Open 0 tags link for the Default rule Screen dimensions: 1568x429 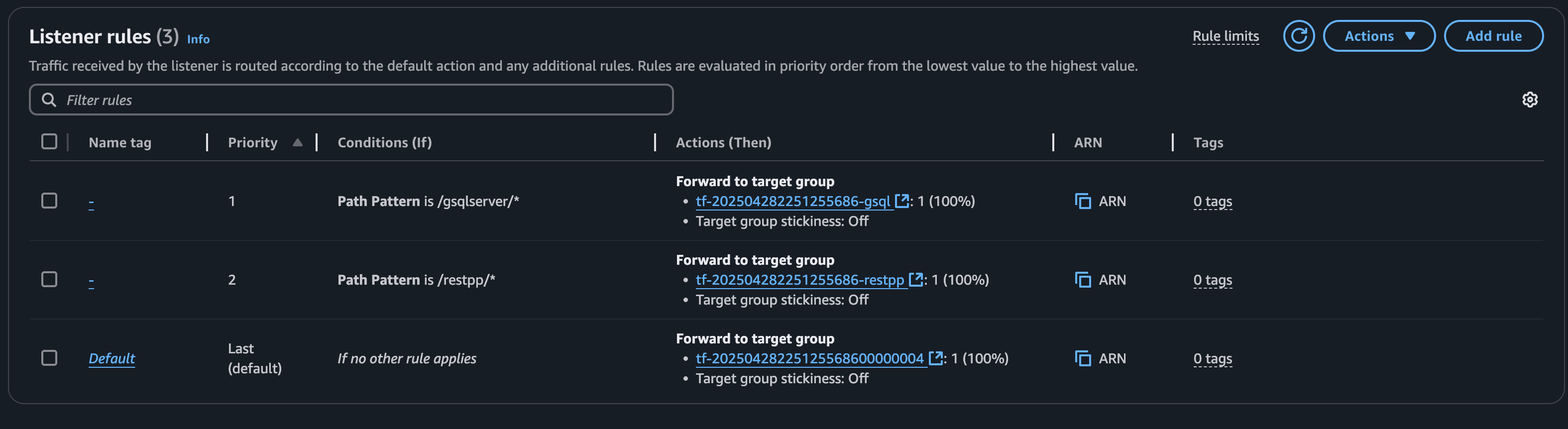1213,358
